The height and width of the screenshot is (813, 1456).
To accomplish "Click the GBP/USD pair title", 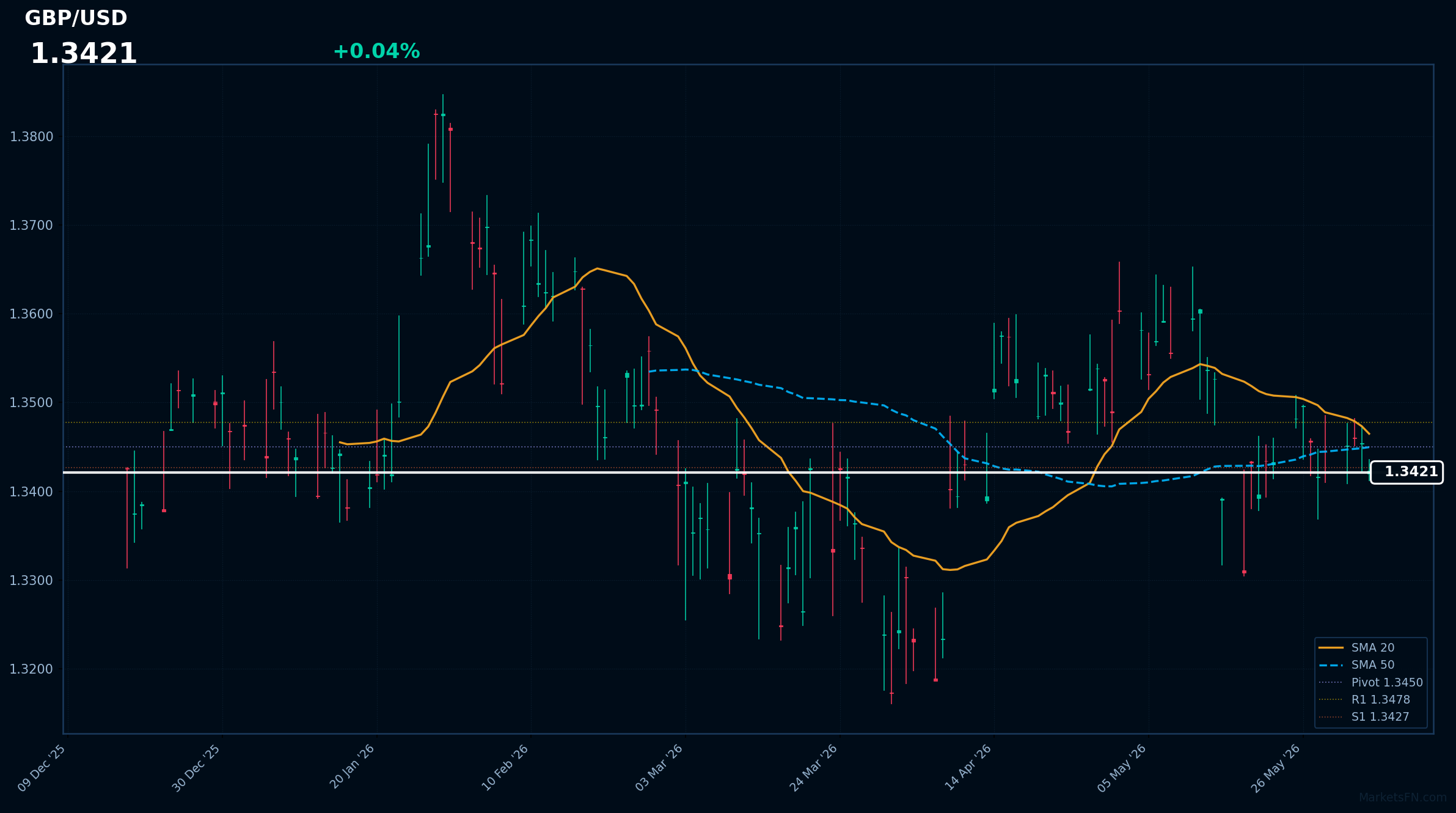I will [76, 18].
